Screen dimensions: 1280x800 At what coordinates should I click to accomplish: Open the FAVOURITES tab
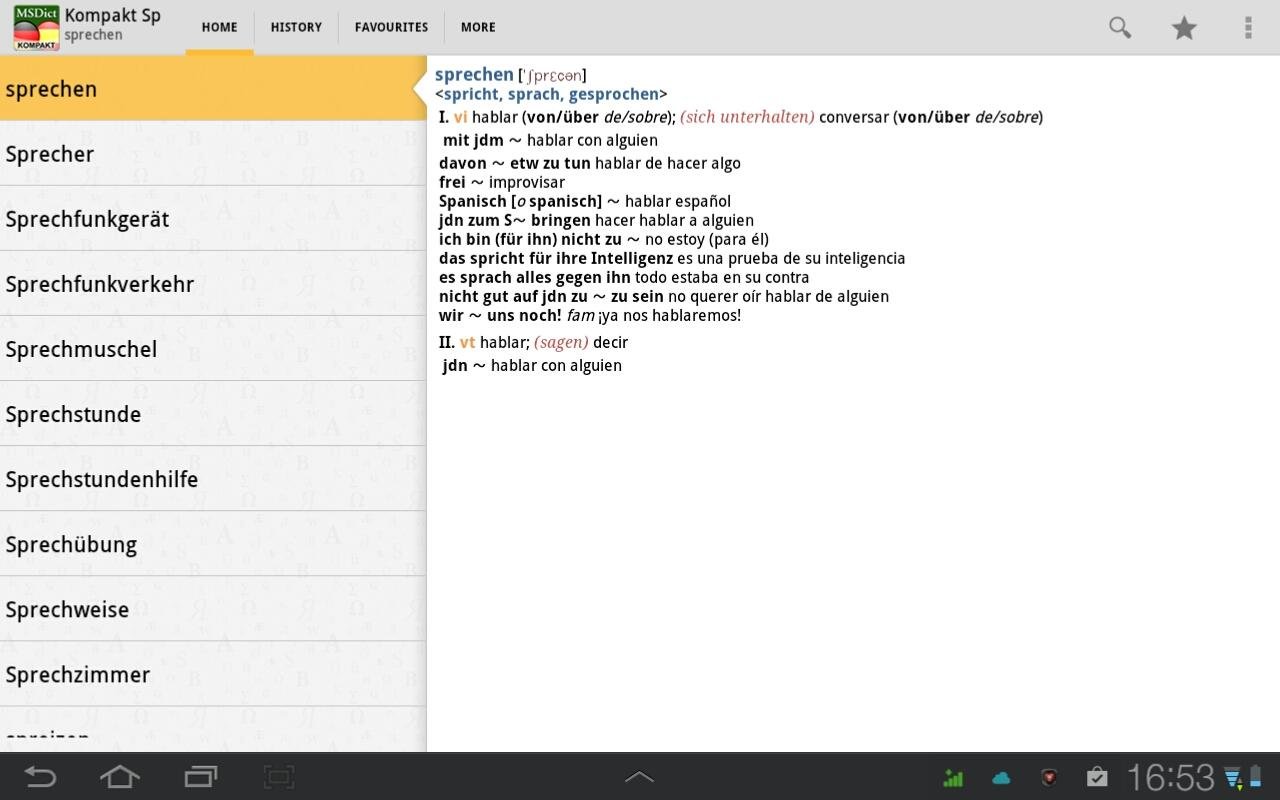pyautogui.click(x=391, y=27)
